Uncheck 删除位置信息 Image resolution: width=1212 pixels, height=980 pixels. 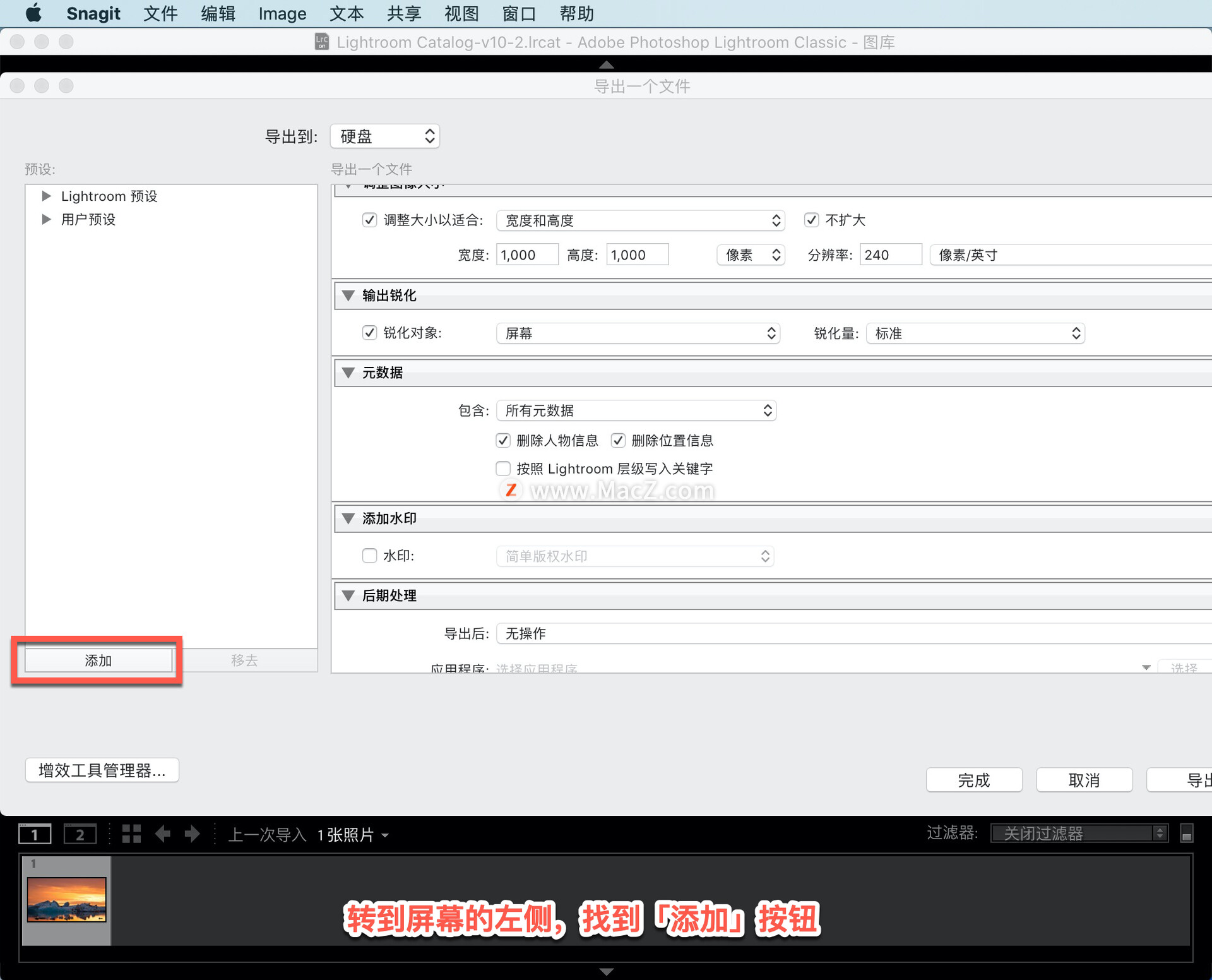[x=618, y=440]
